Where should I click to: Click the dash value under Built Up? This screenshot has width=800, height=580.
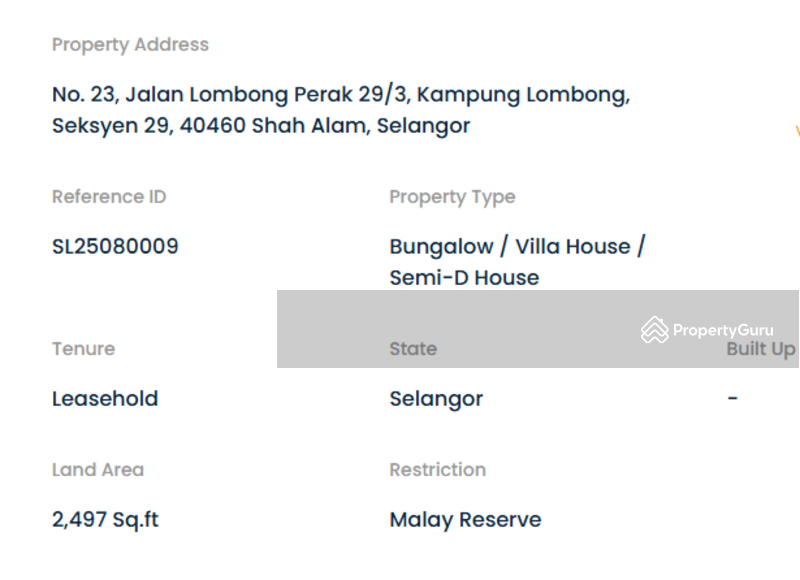tap(733, 398)
